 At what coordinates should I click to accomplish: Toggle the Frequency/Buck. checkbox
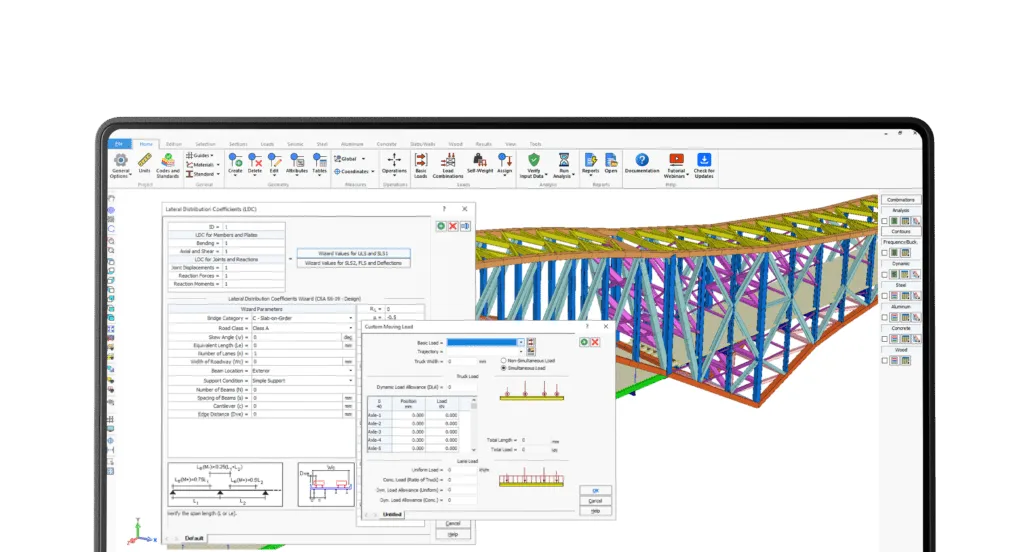pos(885,253)
